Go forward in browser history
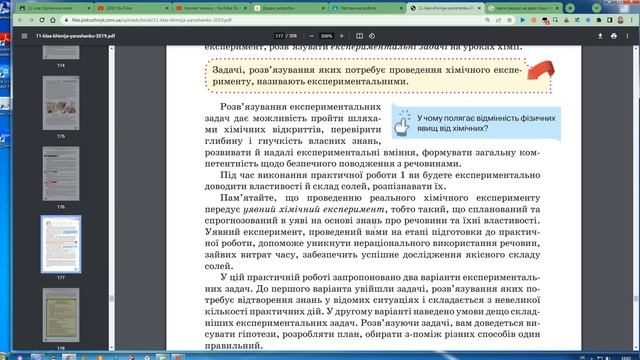The width and height of the screenshot is (640, 360). [31, 20]
